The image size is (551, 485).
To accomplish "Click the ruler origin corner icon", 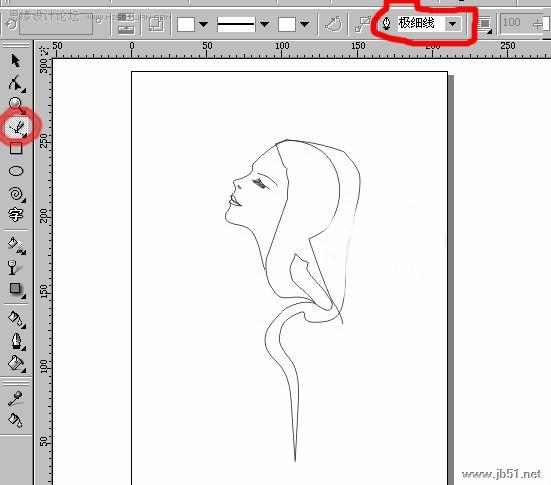I will pos(44,50).
